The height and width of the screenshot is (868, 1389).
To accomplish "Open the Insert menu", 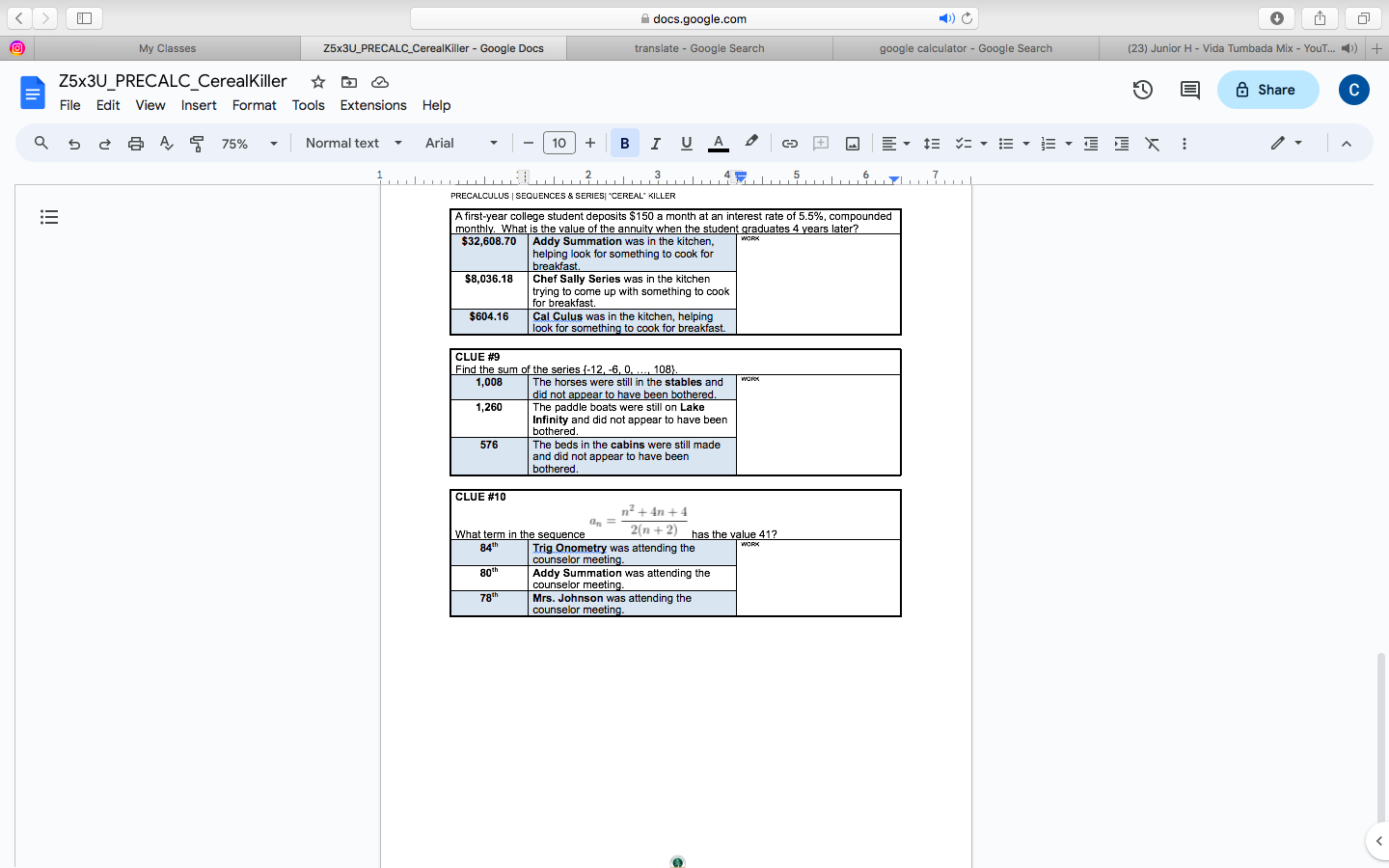I will tap(199, 105).
